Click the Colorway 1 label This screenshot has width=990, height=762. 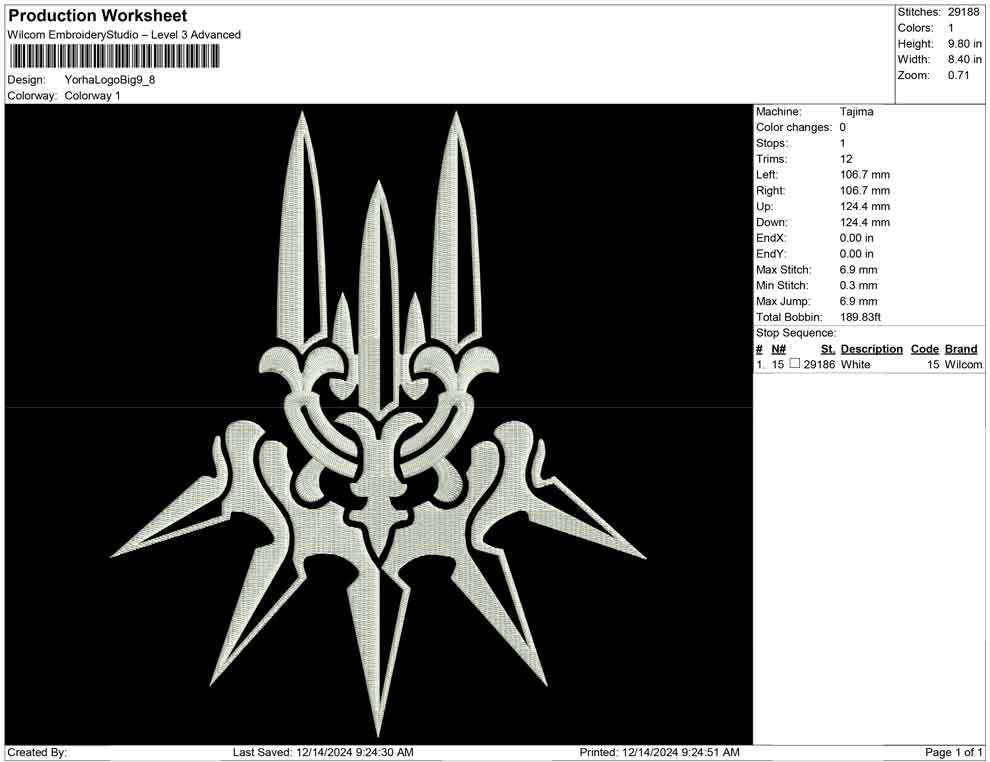(95, 97)
